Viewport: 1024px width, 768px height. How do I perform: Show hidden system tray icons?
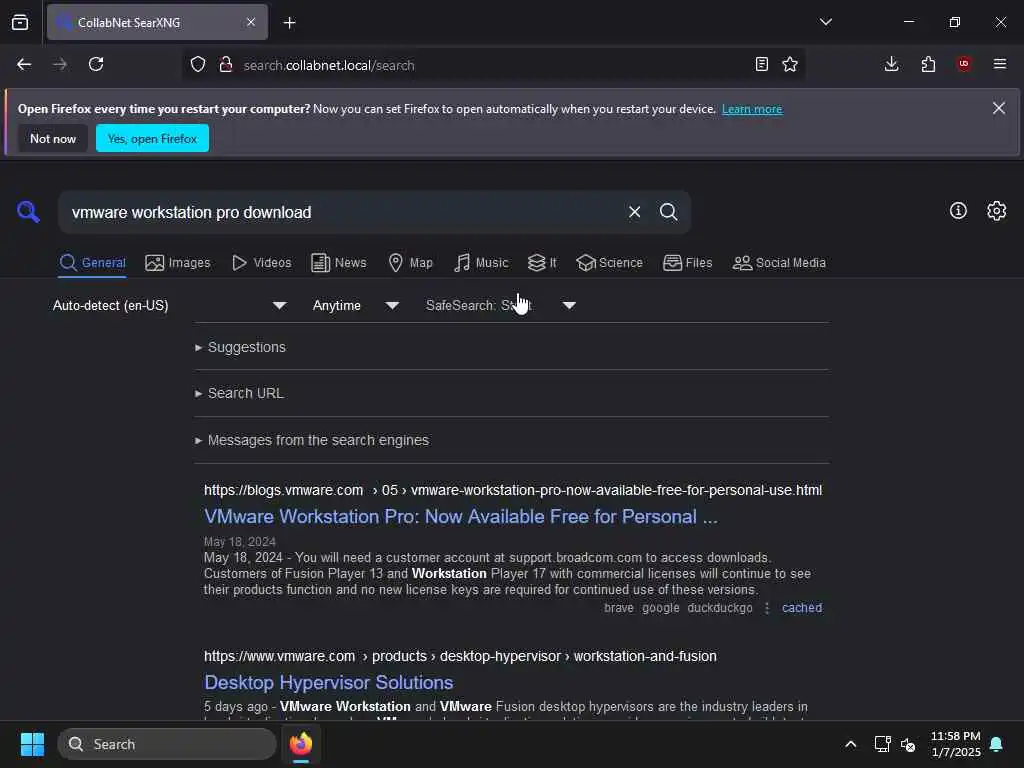pyautogui.click(x=850, y=744)
